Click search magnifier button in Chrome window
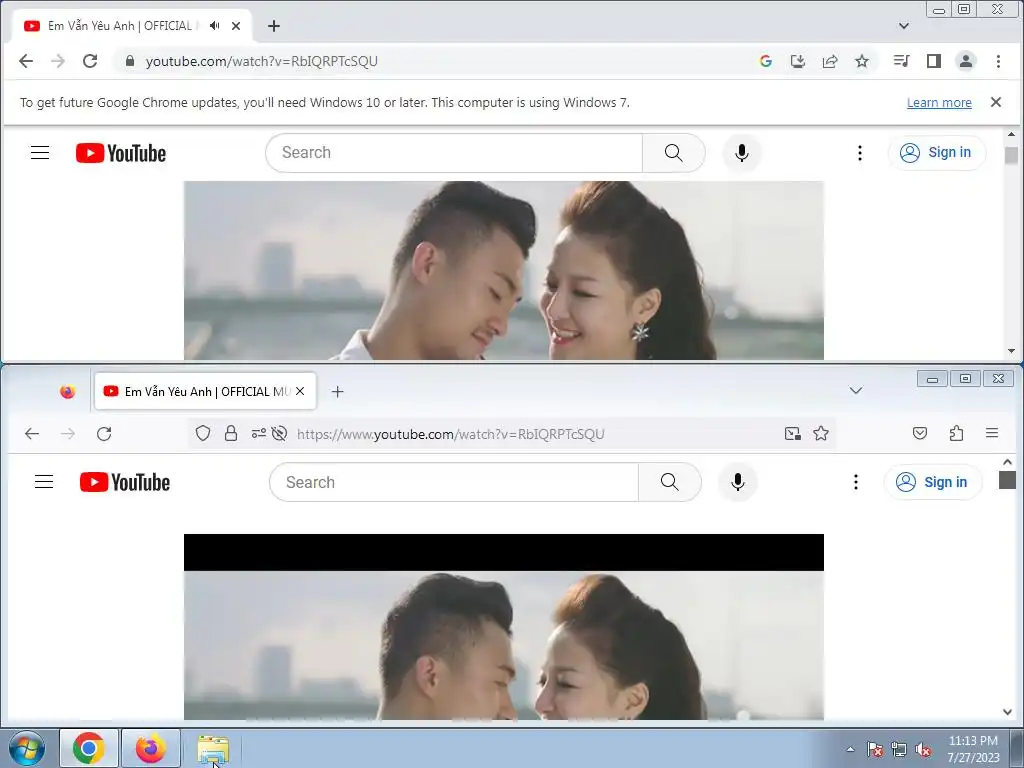Screen dimensions: 1024x768 (673, 153)
